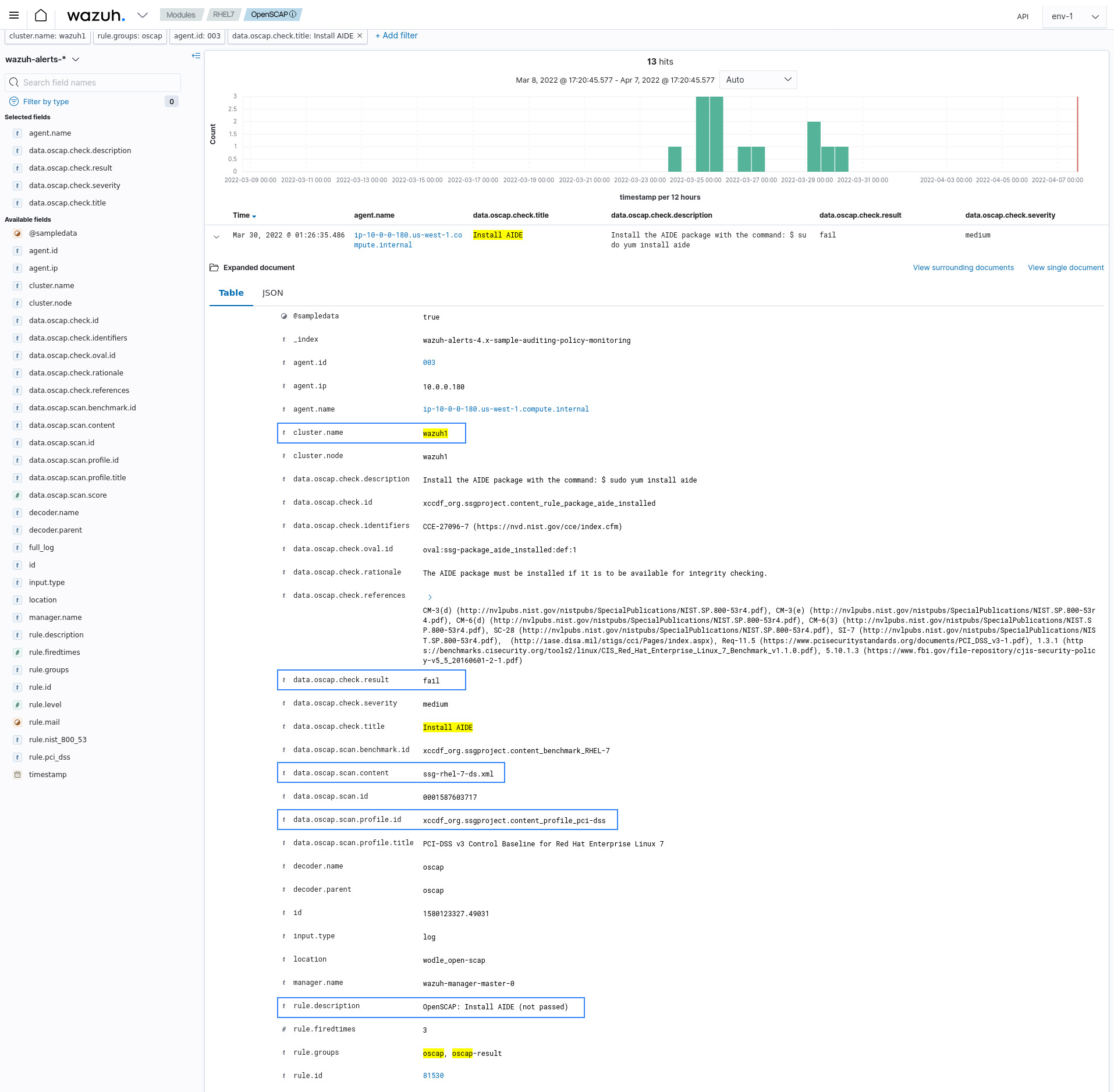Select data.oscap.scan.profile.title available field

77,478
